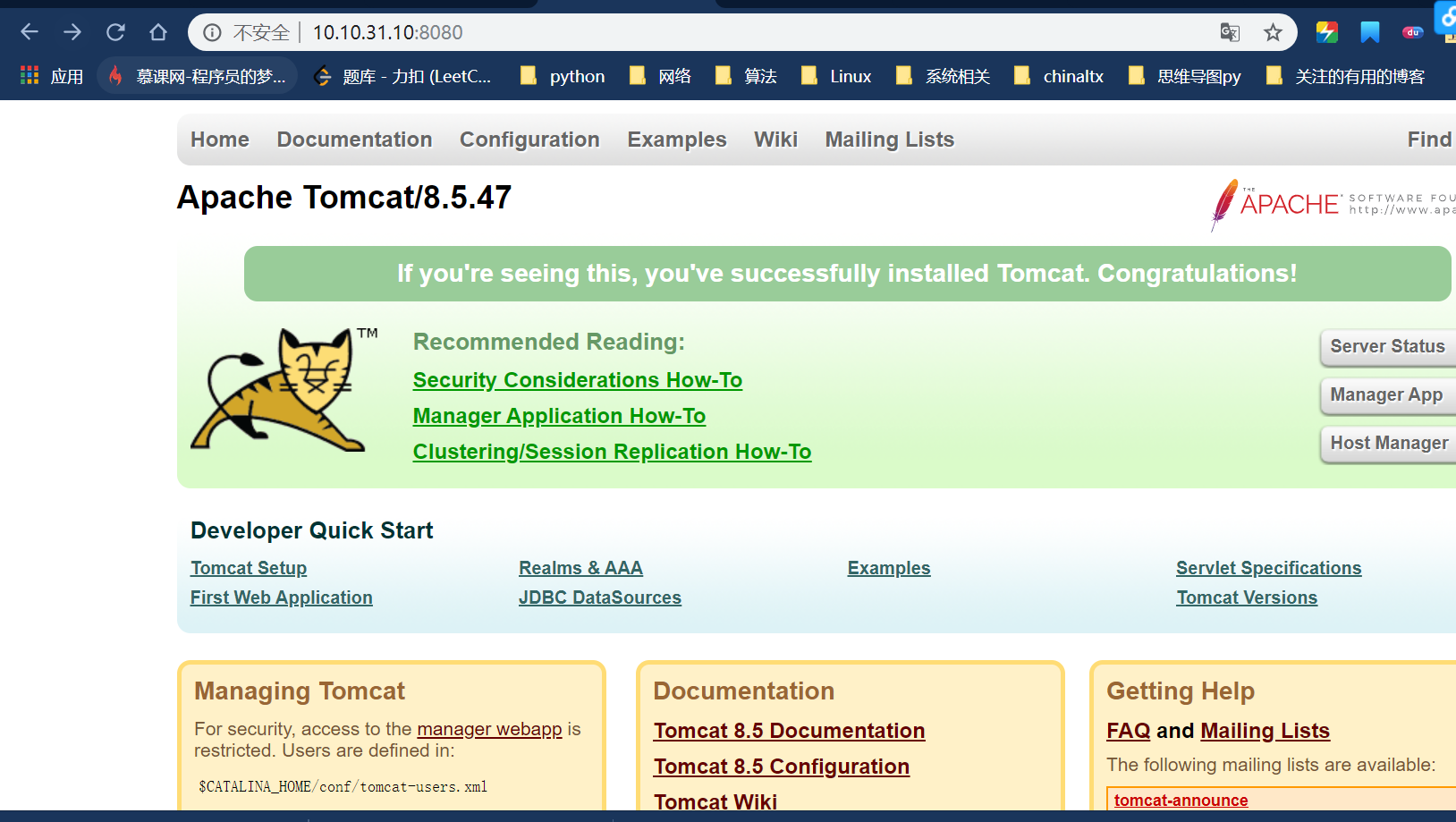Open the Home nav item

[220, 140]
